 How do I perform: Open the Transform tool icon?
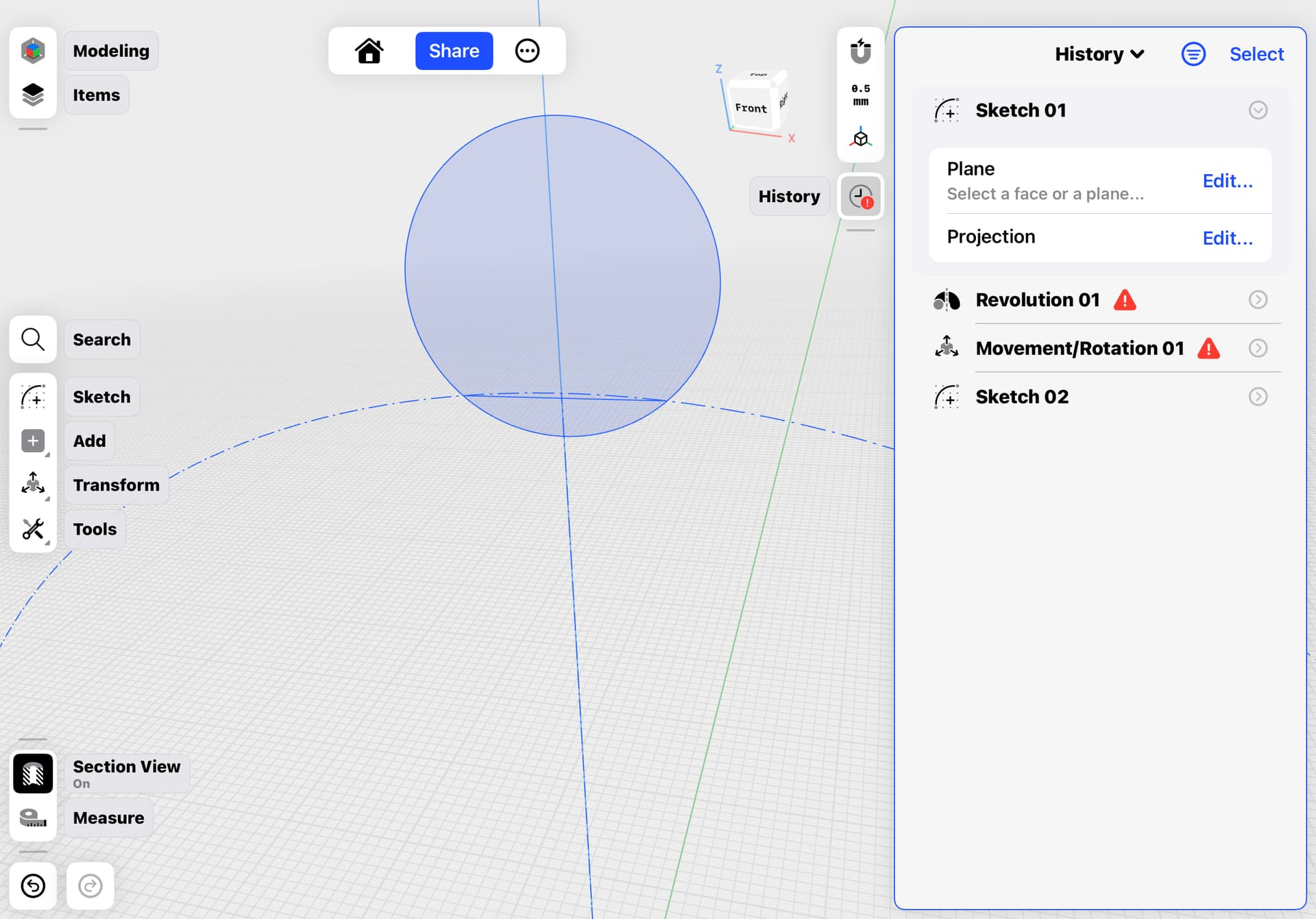point(33,485)
